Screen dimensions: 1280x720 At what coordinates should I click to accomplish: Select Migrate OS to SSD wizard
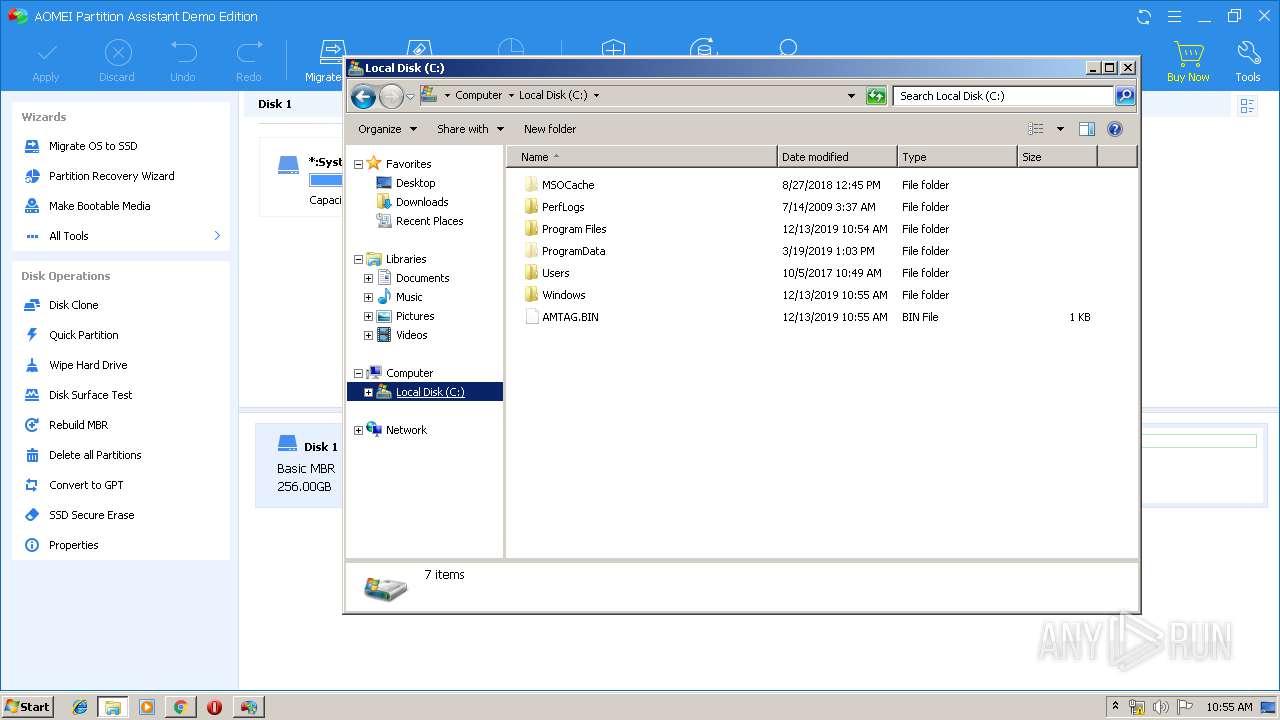[x=93, y=146]
